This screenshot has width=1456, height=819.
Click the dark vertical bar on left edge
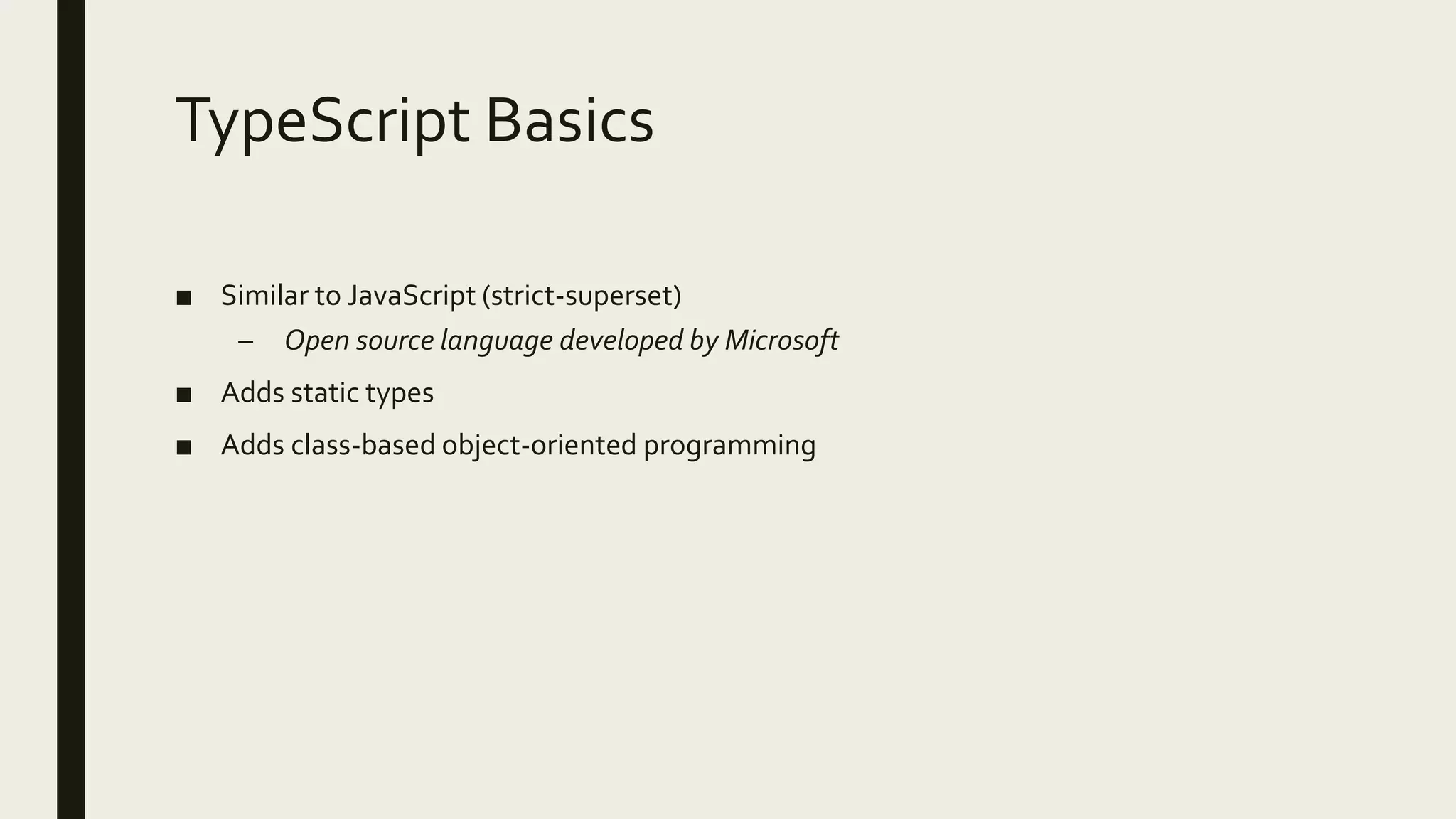pyautogui.click(x=70, y=409)
